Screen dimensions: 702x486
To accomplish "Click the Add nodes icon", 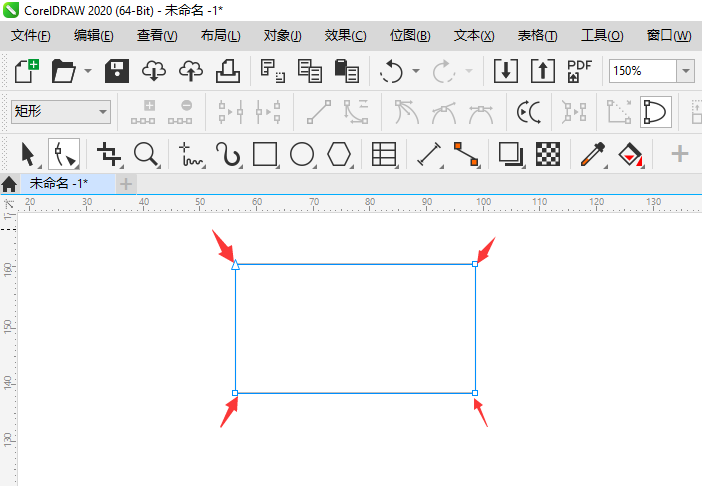I will pos(143,112).
